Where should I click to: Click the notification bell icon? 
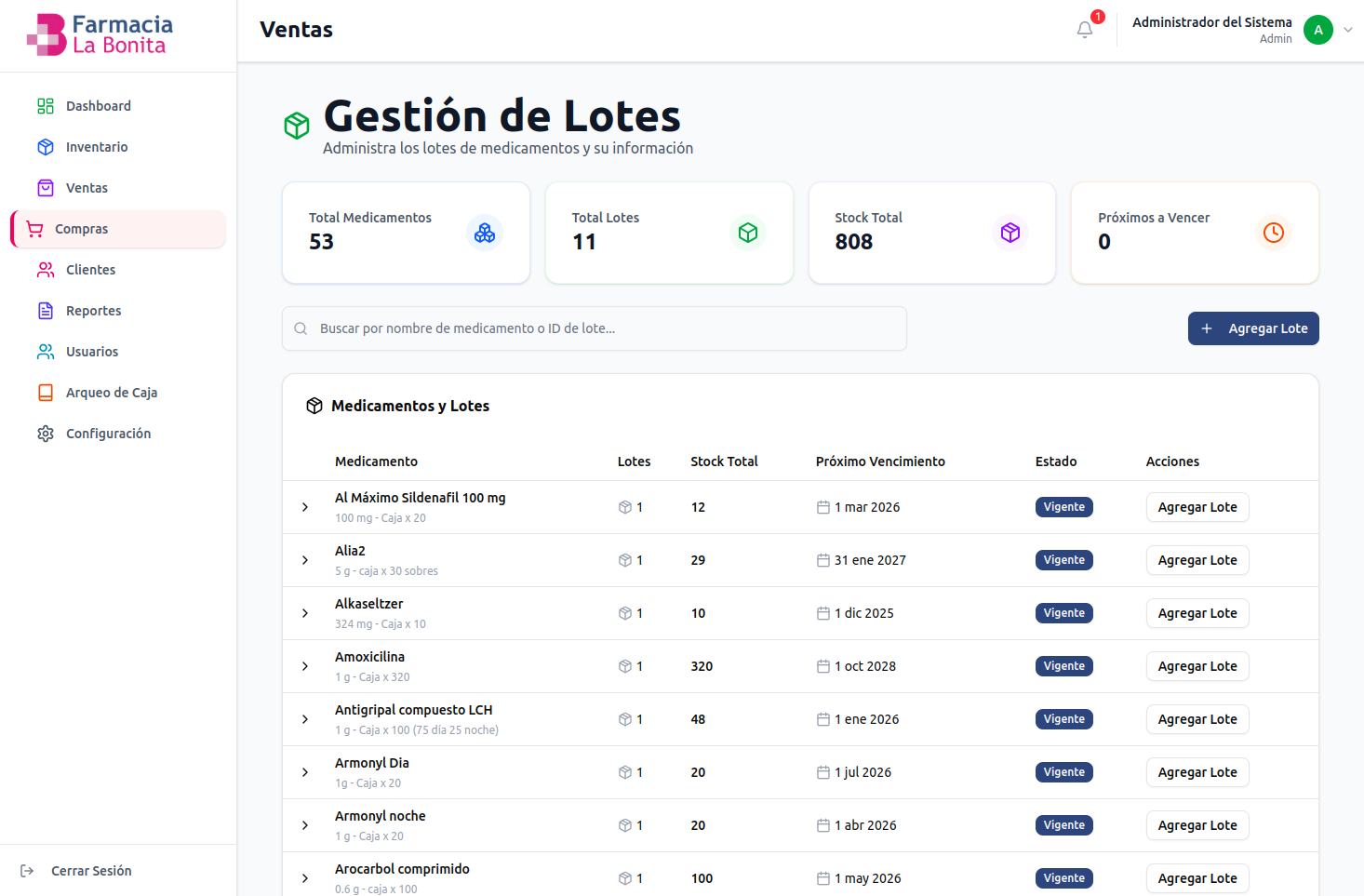1085,30
